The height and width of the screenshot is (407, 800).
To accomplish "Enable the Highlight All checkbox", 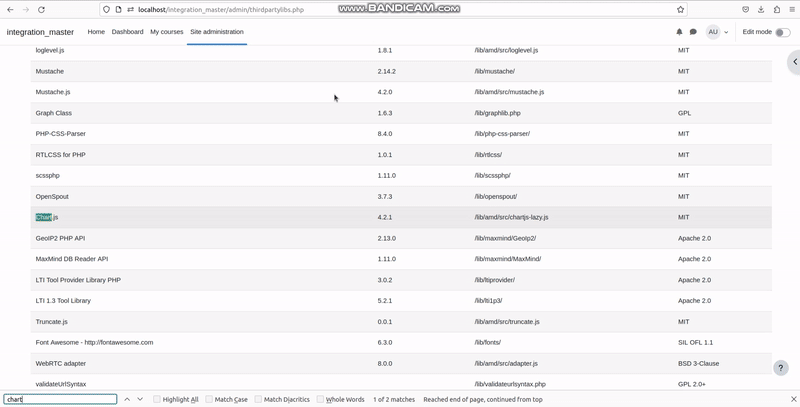I will tap(157, 399).
